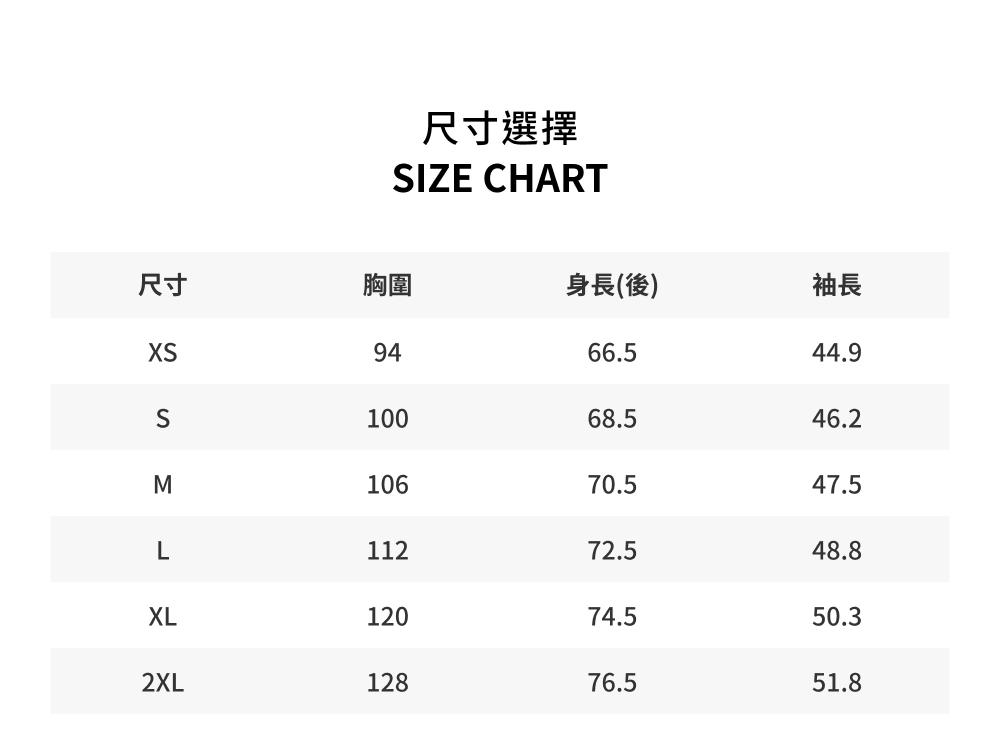The image size is (1000, 749).
Task: Click sleeve length value 44.9
Action: click(837, 352)
